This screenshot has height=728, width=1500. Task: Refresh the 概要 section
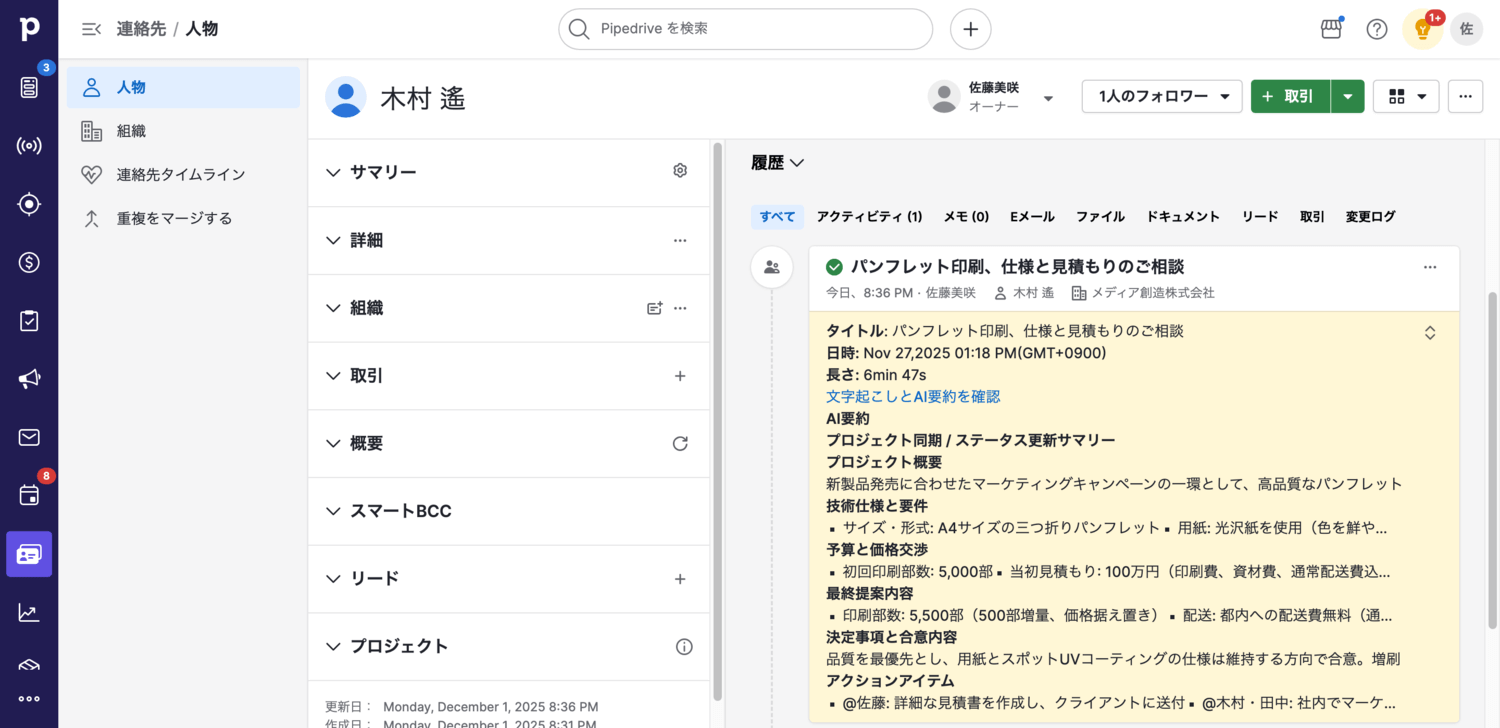680,443
